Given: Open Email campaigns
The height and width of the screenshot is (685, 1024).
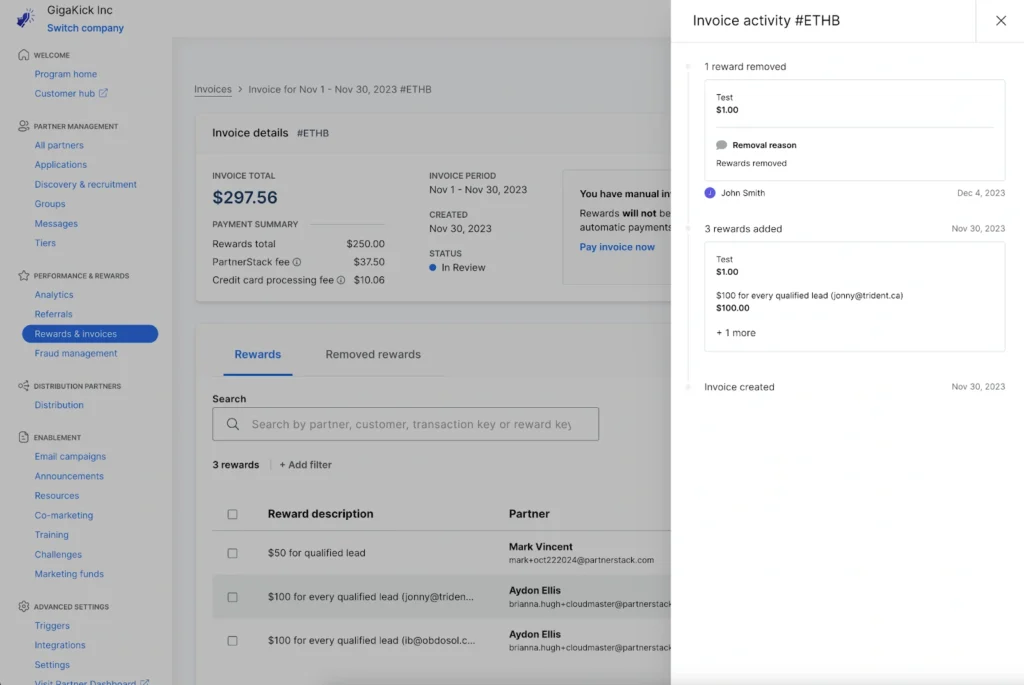Looking at the screenshot, I should tap(70, 456).
